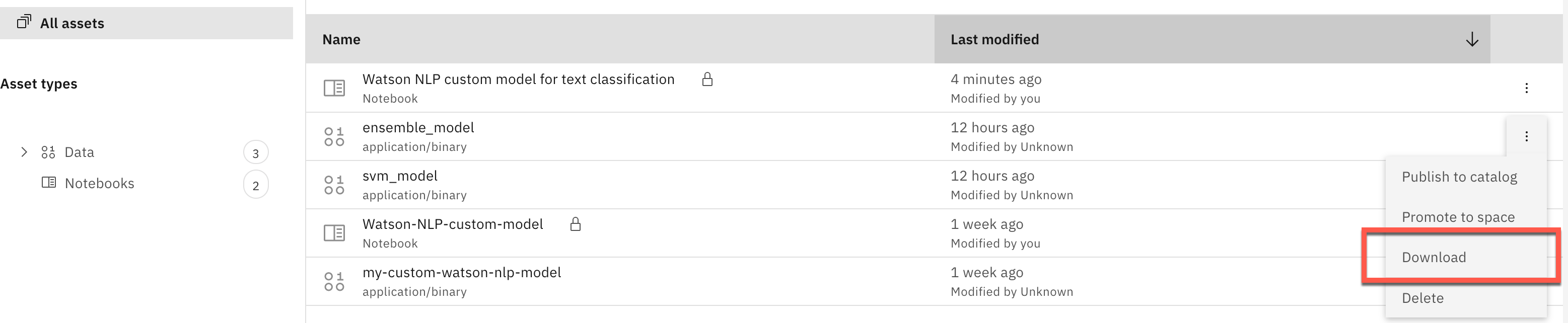Open the three-dot menu on ensemble_model row
The width and height of the screenshot is (1568, 323).
[x=1527, y=136]
